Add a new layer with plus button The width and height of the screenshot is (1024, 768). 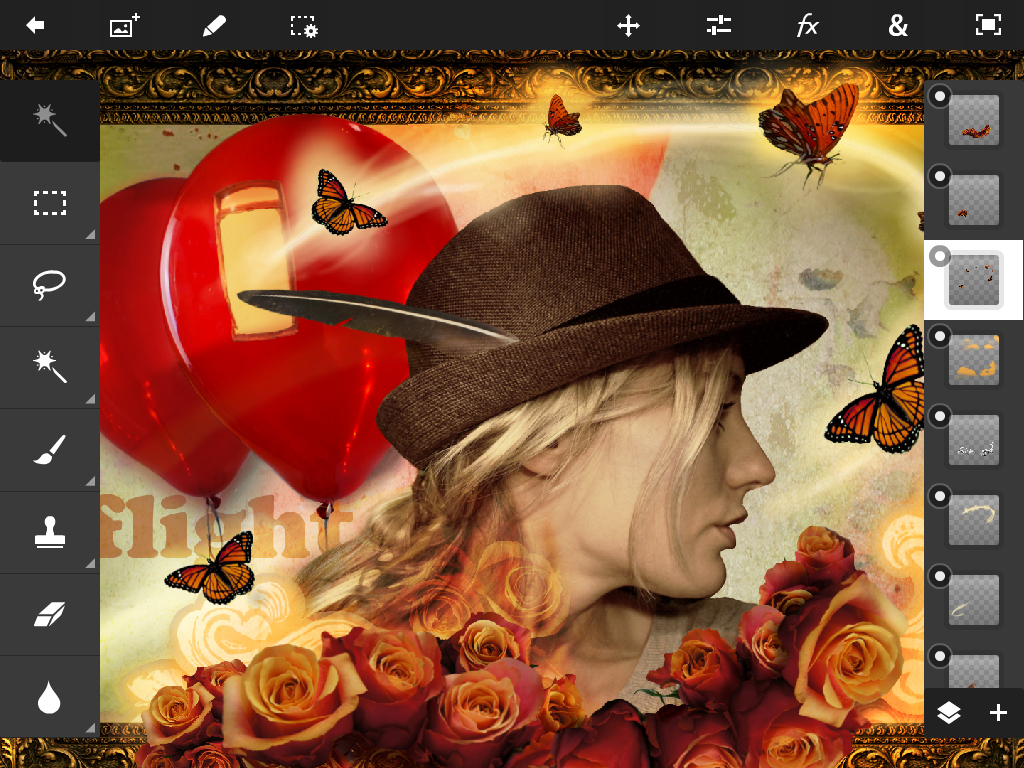click(x=998, y=712)
